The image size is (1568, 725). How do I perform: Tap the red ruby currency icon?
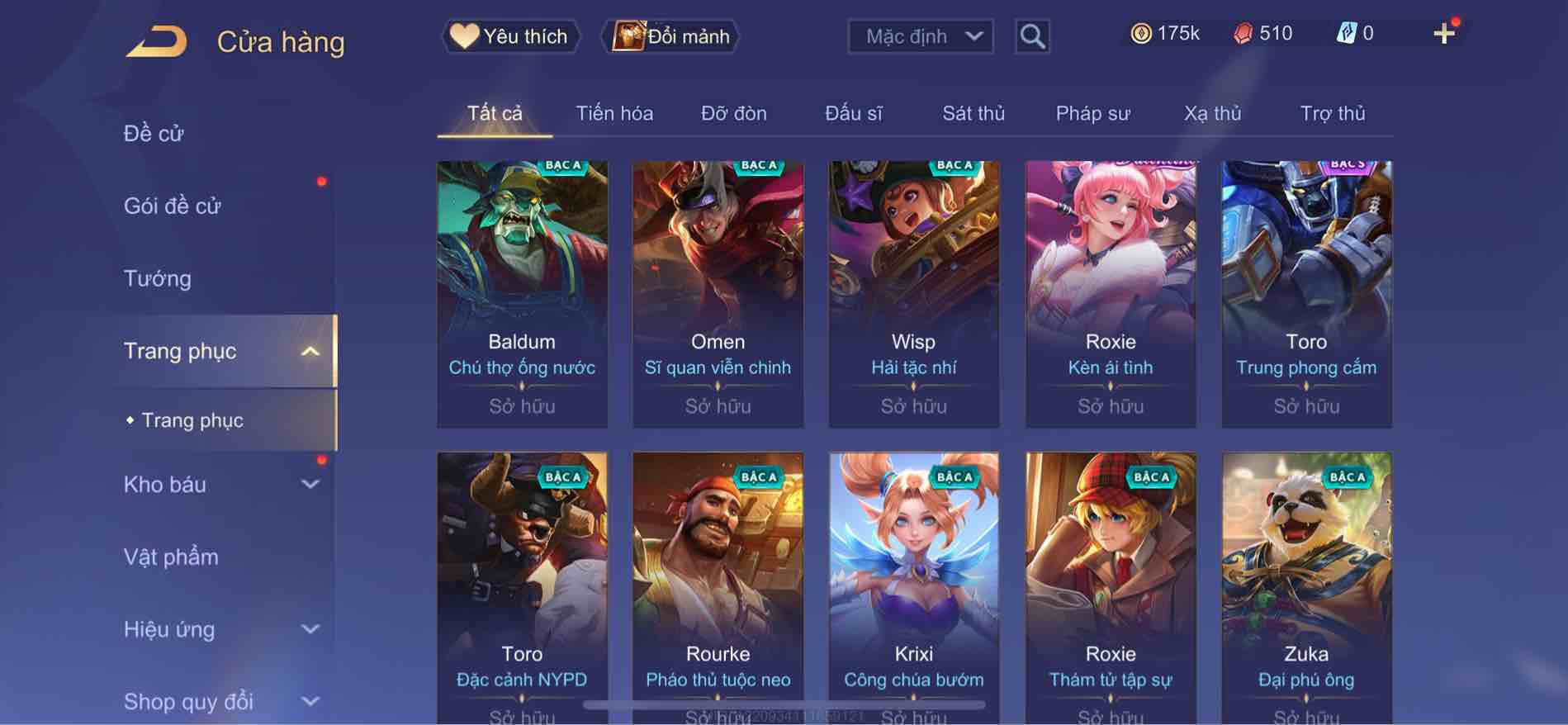(x=1243, y=34)
